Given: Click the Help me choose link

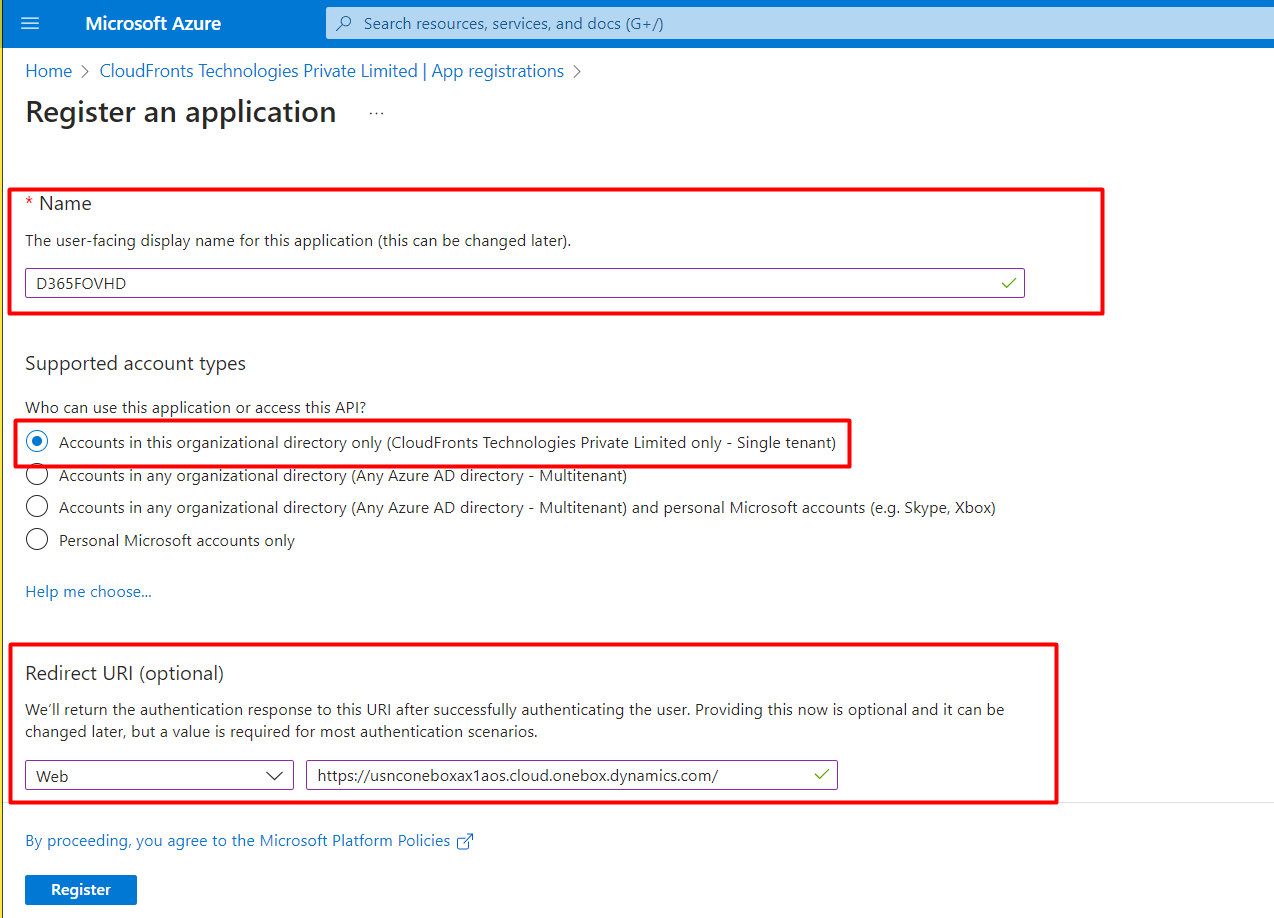Looking at the screenshot, I should [88, 592].
